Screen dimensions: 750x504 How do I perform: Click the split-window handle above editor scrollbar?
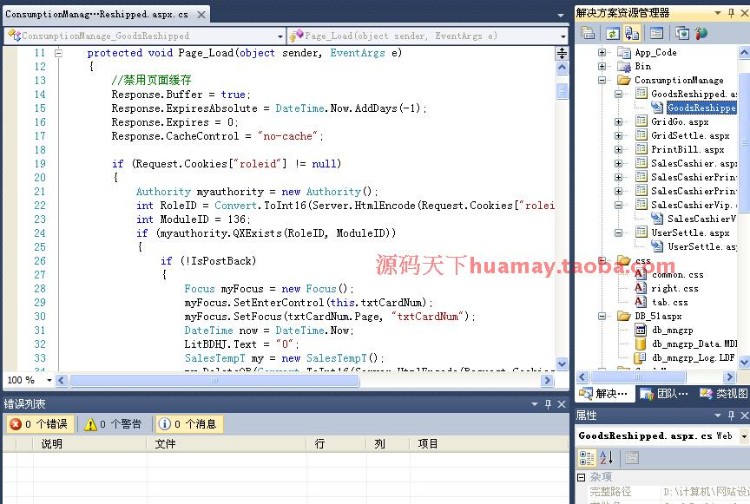(x=562, y=53)
